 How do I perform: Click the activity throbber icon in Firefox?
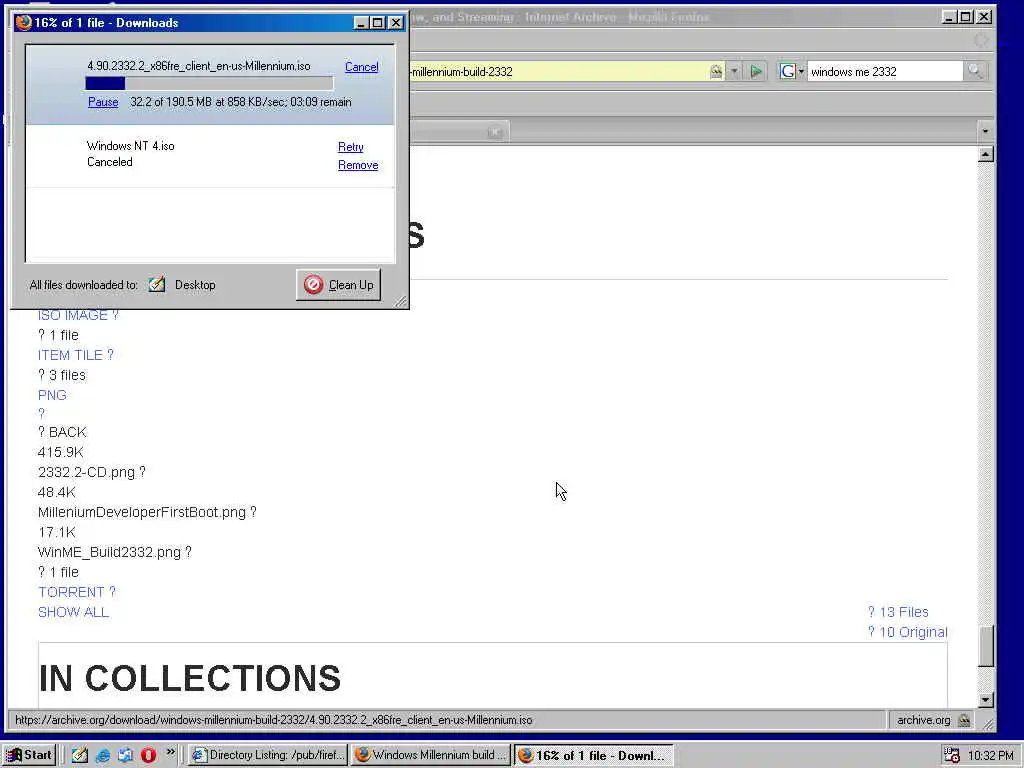981,40
